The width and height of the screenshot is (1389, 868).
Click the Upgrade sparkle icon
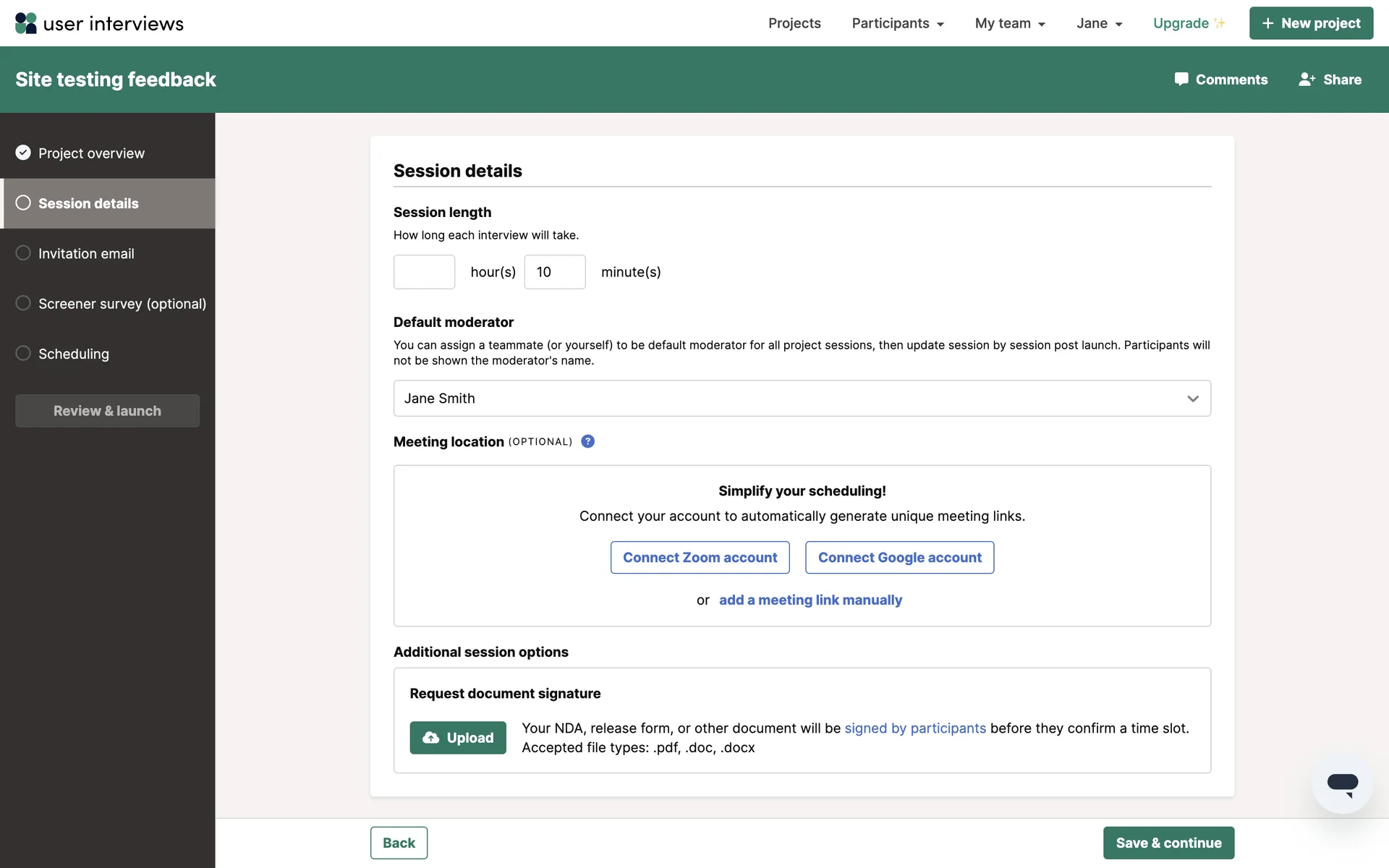(x=1220, y=23)
